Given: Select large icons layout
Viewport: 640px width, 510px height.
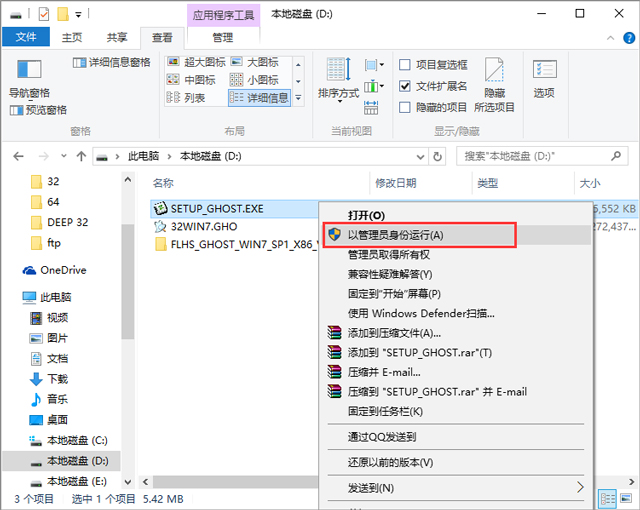Looking at the screenshot, I should click(255, 62).
